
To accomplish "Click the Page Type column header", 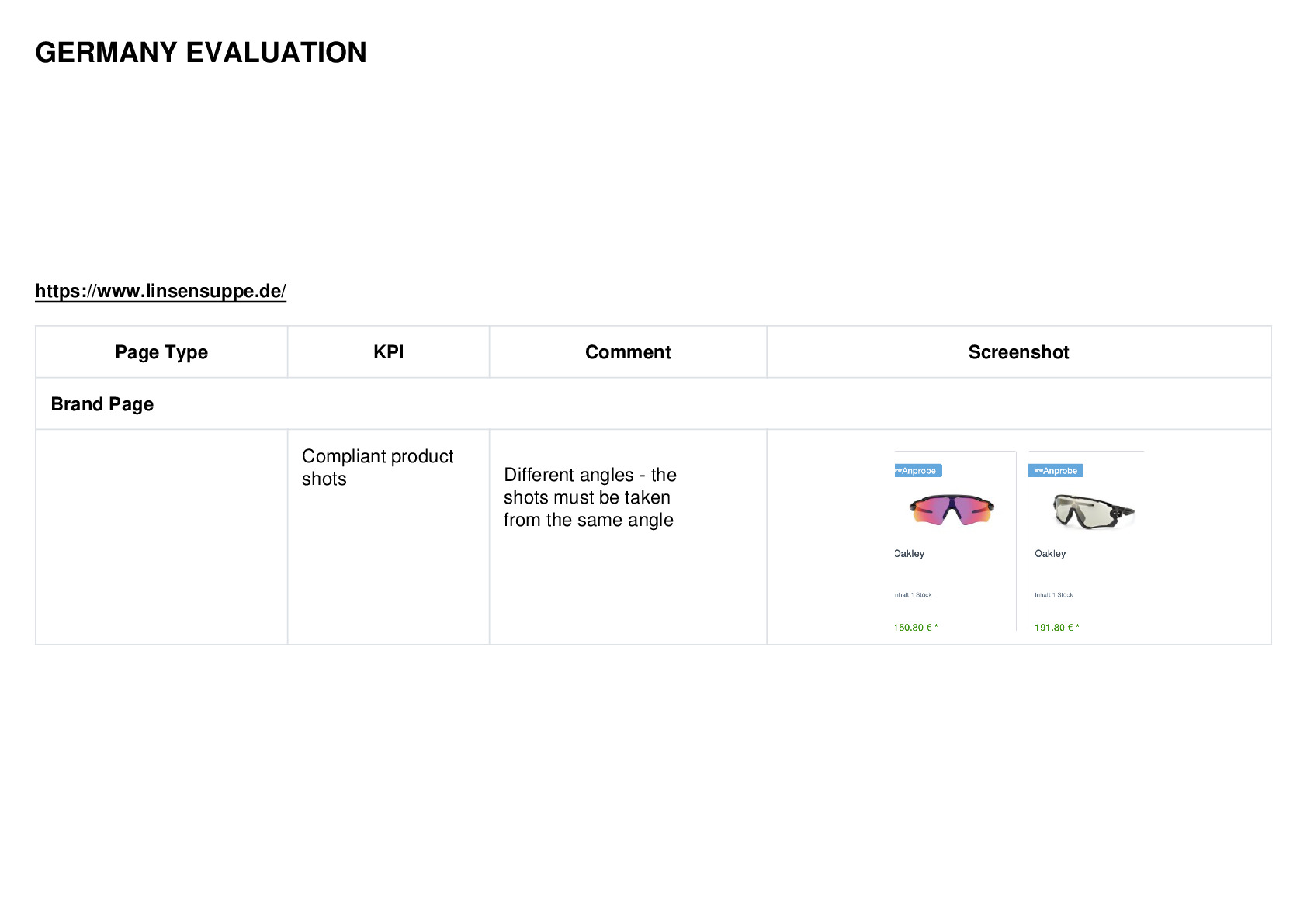I will point(161,352).
